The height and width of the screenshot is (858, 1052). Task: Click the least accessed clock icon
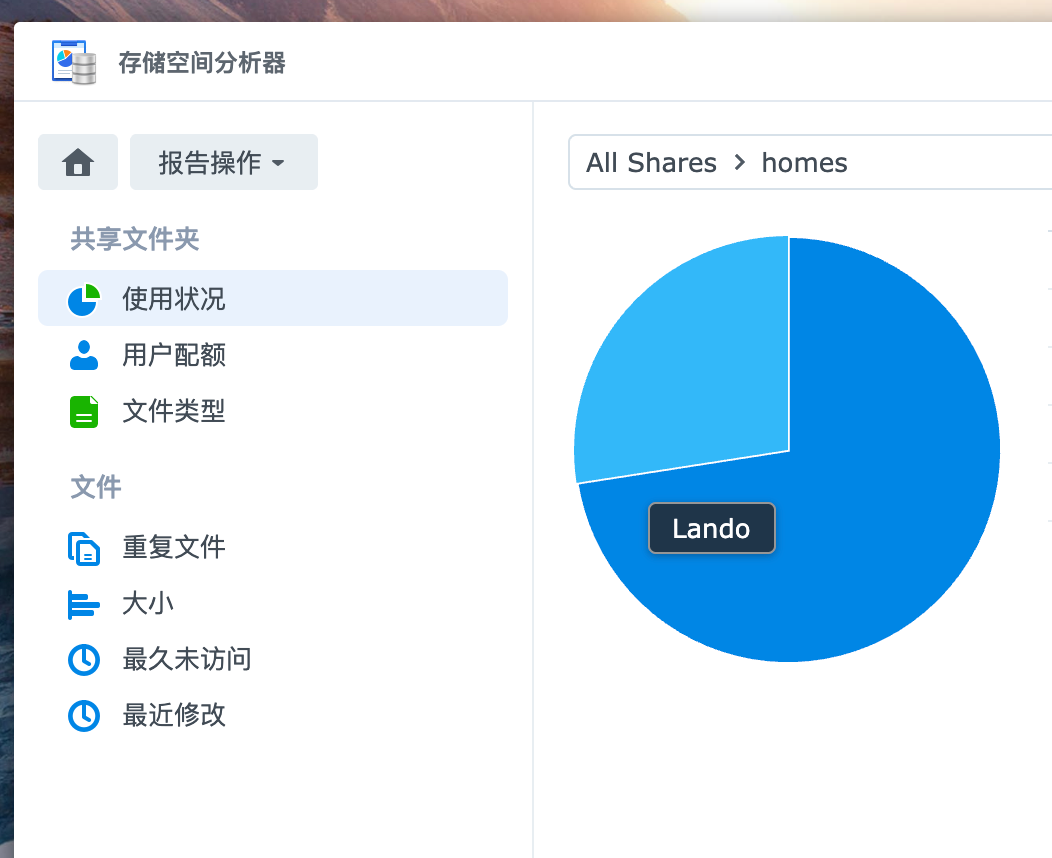pos(84,660)
